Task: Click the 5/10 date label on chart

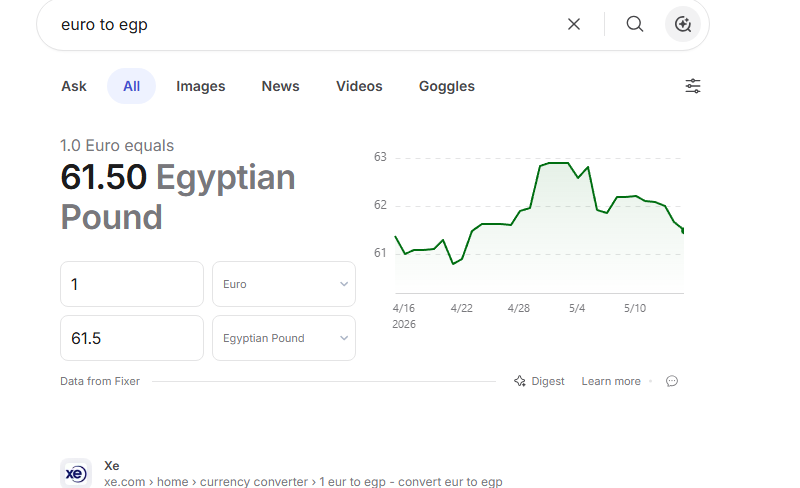Action: tap(635, 308)
